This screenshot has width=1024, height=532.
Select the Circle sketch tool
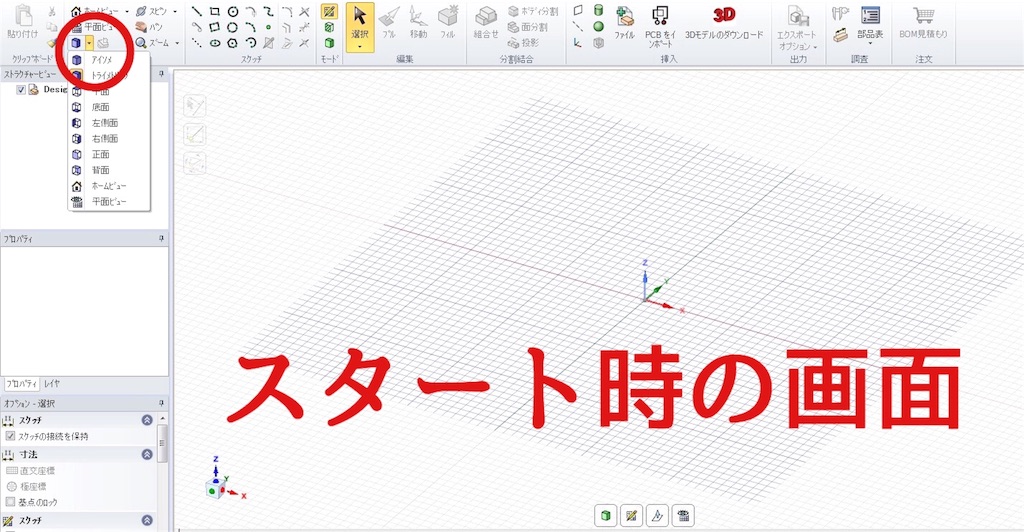pyautogui.click(x=232, y=11)
